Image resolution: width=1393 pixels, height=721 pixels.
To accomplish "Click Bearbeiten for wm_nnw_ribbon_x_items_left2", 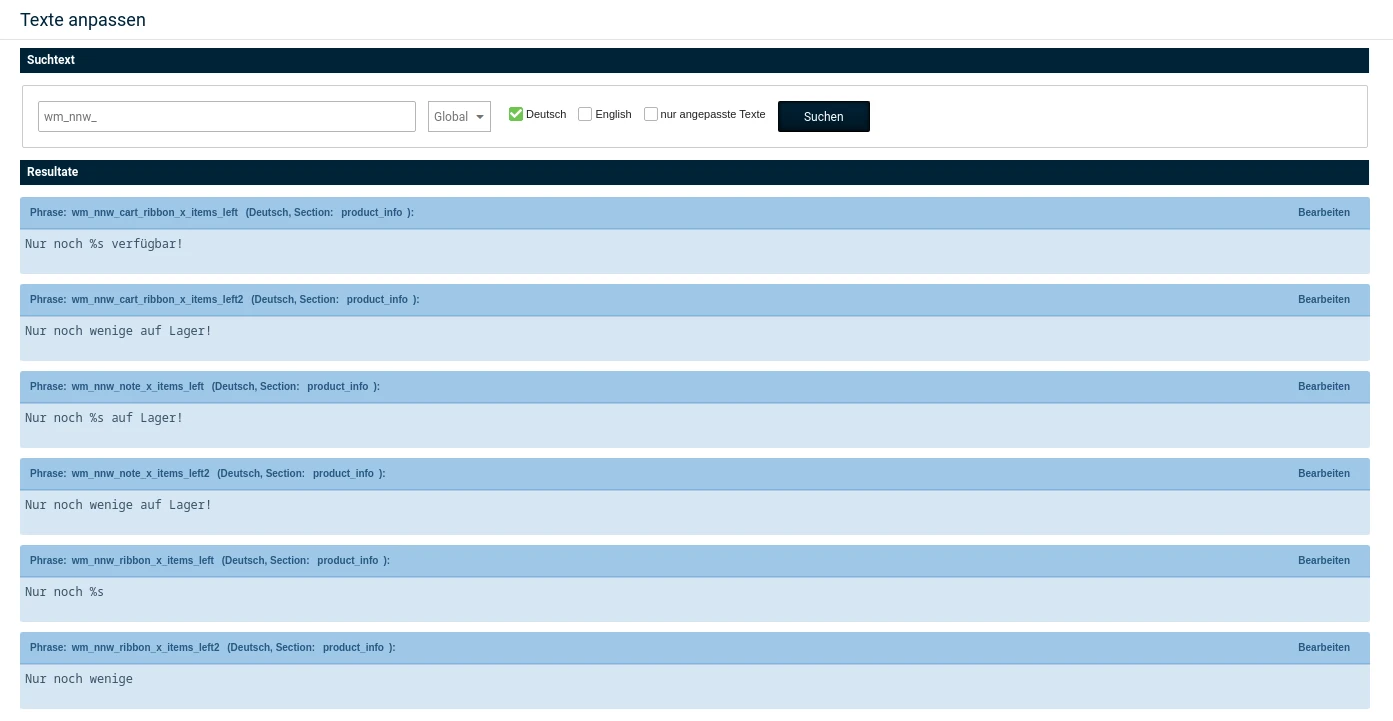I will (x=1324, y=648).
